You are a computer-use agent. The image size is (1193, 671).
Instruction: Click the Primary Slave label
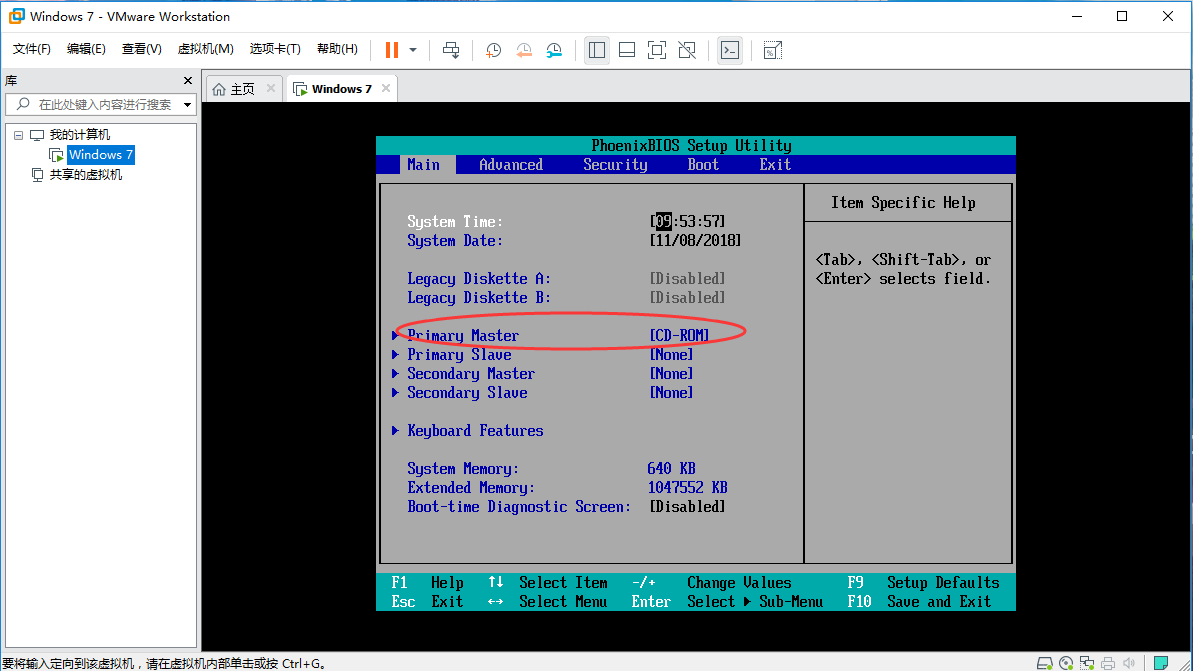tap(459, 355)
